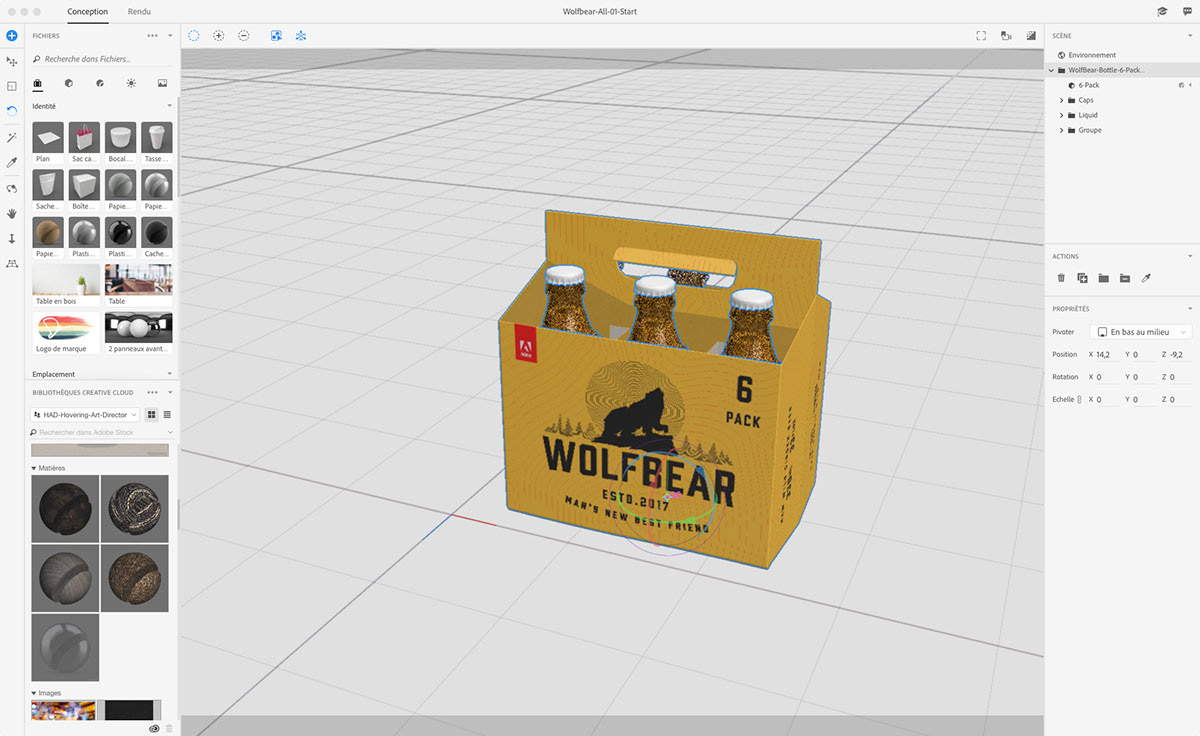Show images filter in Fichiers panel
The height and width of the screenshot is (736, 1200).
tap(162, 83)
